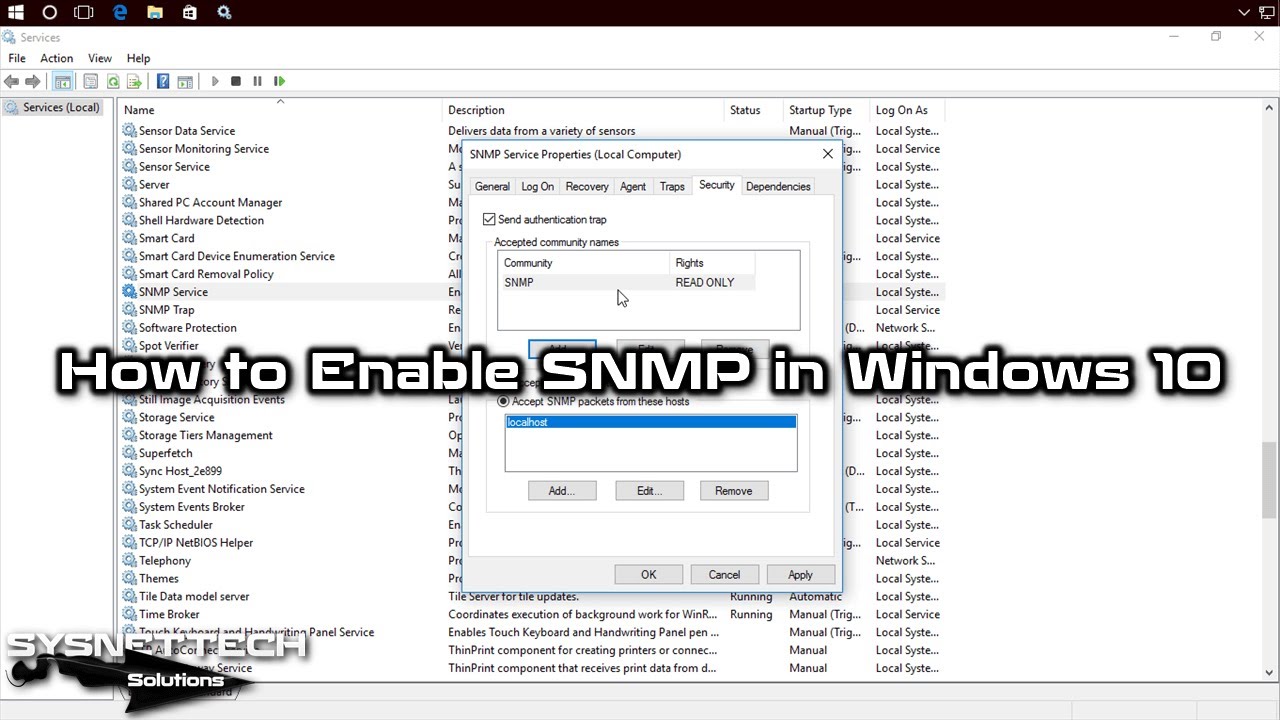The image size is (1280, 720).
Task: Click Edit... below the hosts list
Action: tap(650, 491)
